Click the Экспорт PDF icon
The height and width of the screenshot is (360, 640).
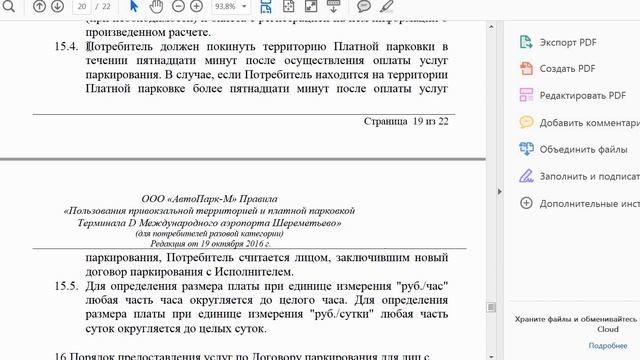coord(526,42)
